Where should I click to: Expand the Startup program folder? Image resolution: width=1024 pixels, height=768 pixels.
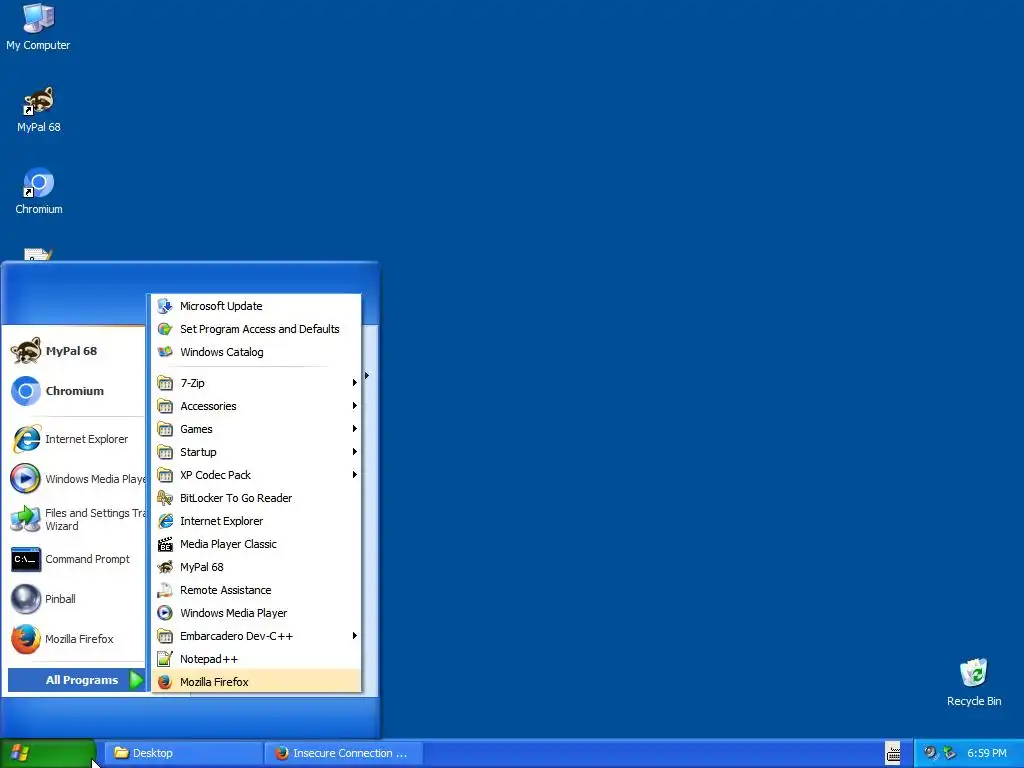click(x=256, y=452)
